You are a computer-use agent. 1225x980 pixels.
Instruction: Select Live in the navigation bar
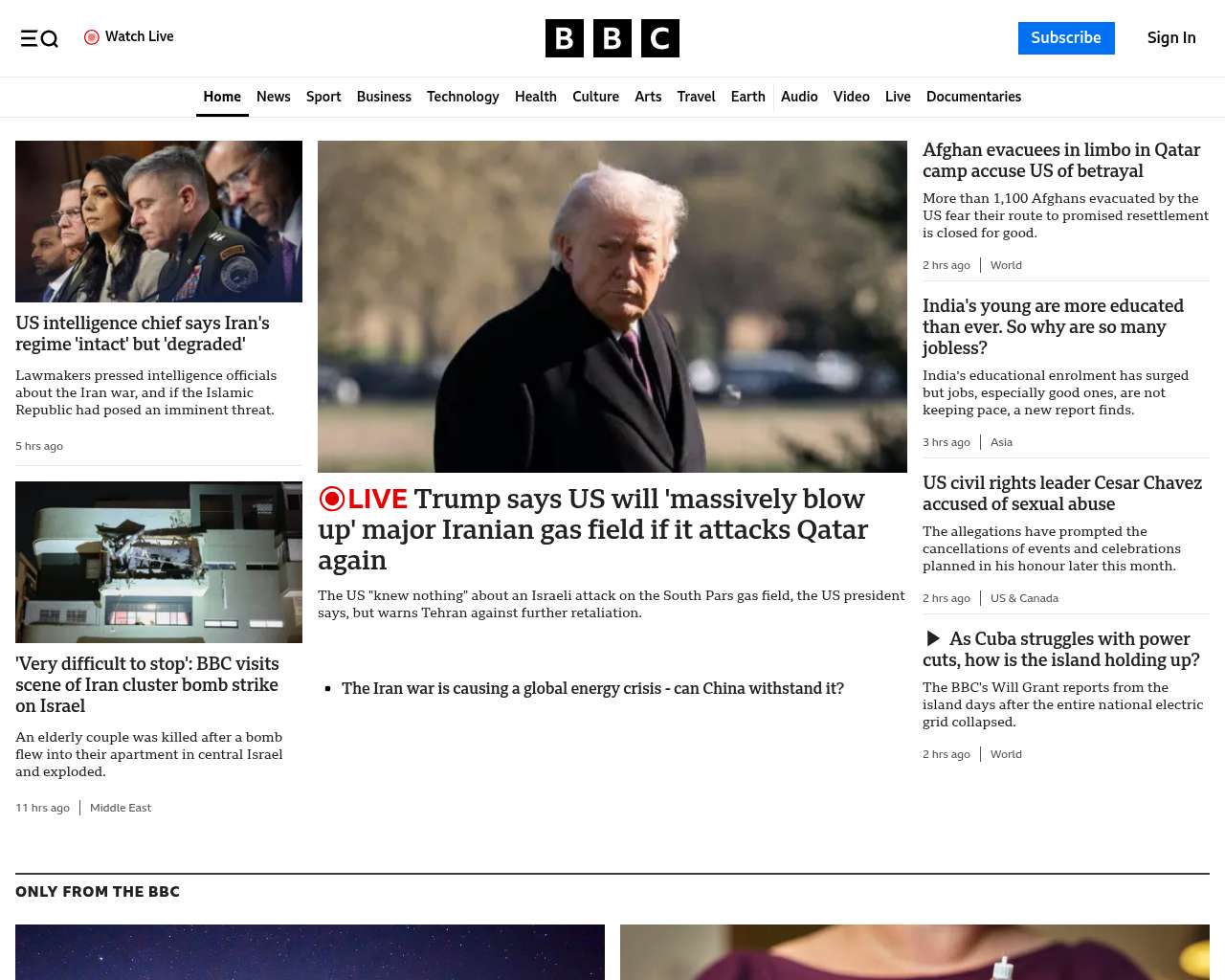pos(898,97)
